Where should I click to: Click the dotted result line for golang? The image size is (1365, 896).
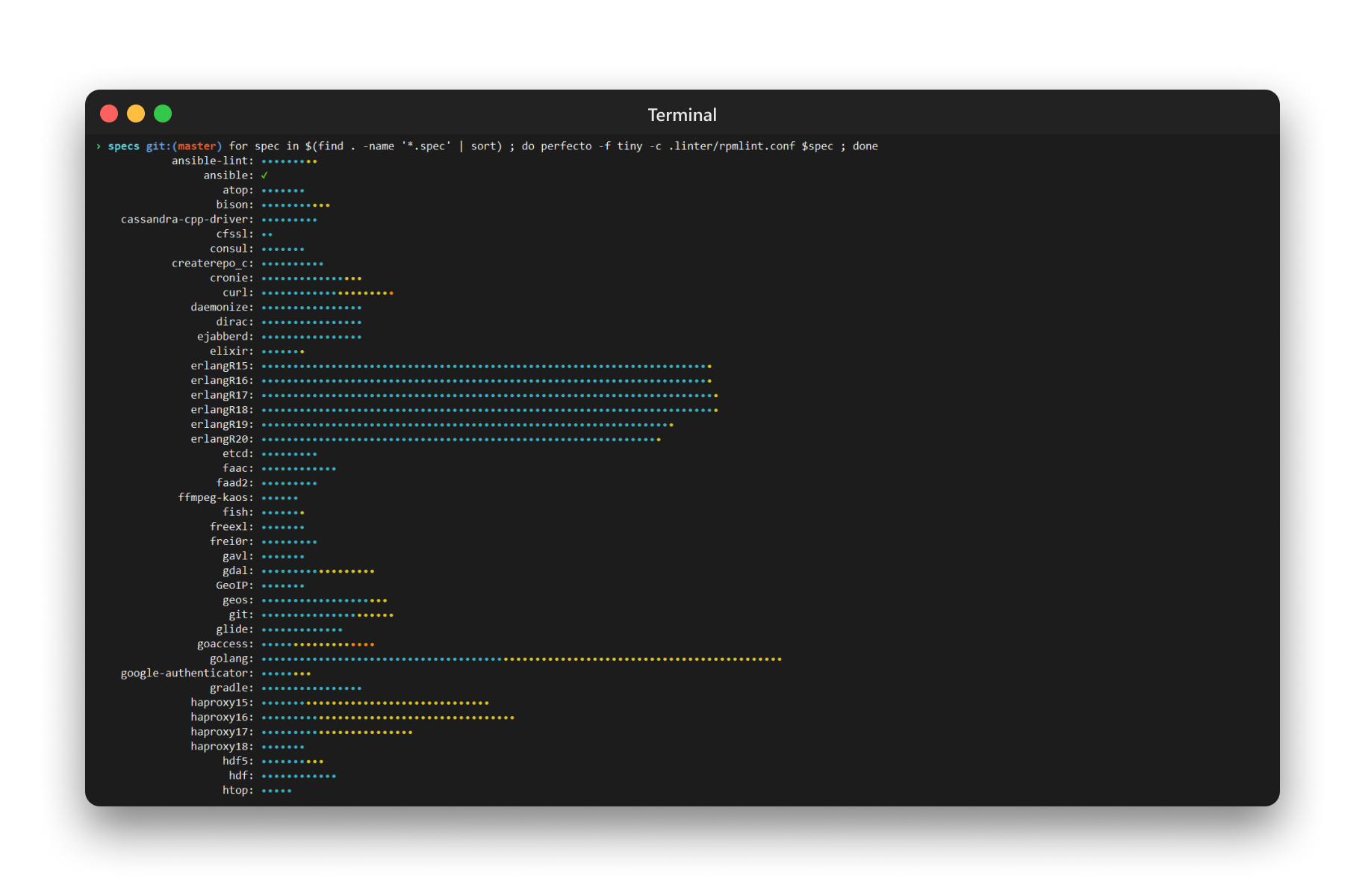(521, 659)
